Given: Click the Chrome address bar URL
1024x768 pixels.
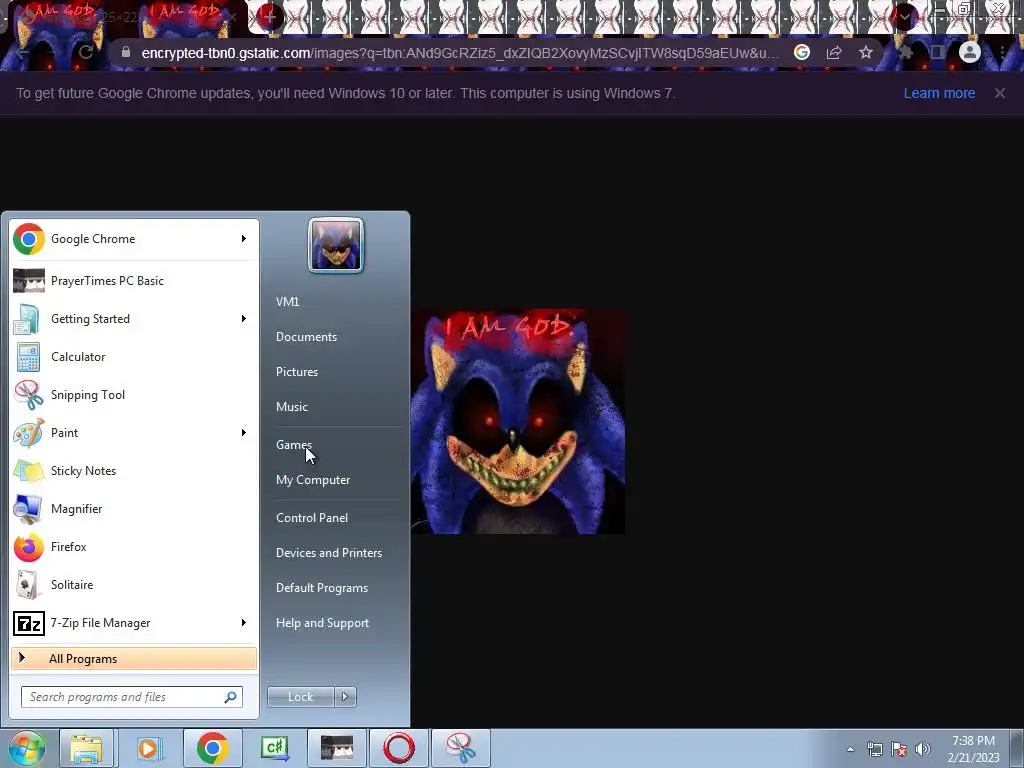Looking at the screenshot, I should click(460, 53).
